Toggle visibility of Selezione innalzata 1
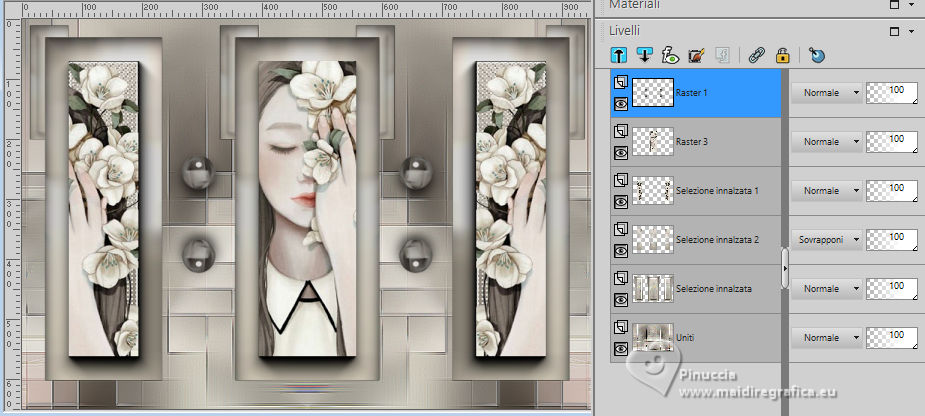The height and width of the screenshot is (416, 925). pos(621,202)
